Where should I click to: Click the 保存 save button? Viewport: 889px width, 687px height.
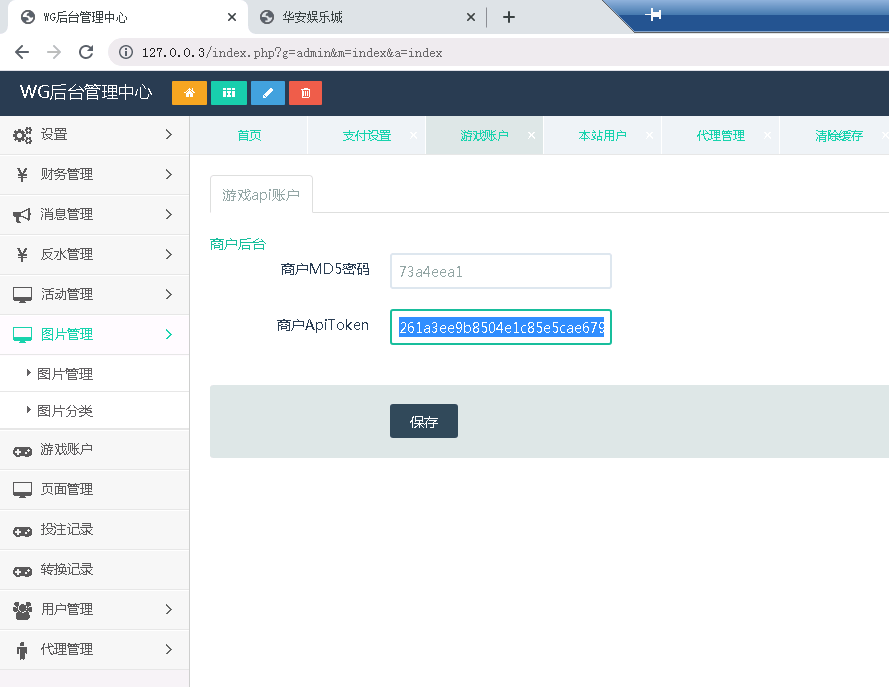pos(423,421)
